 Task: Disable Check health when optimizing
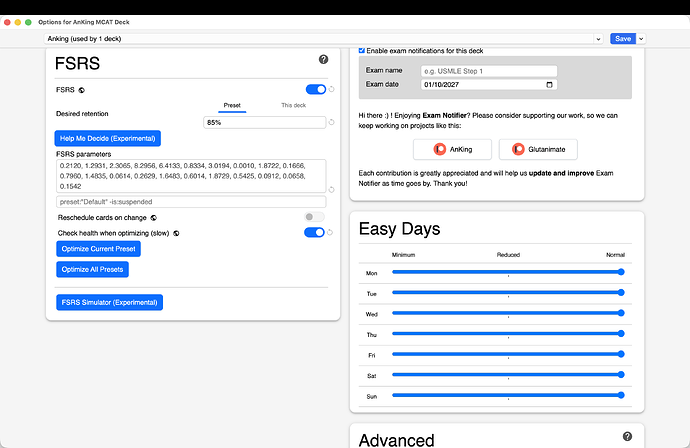point(314,232)
